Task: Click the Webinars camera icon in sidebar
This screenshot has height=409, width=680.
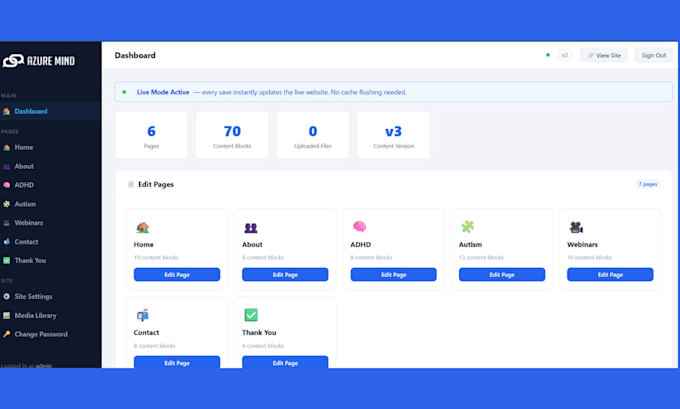Action: 7,223
